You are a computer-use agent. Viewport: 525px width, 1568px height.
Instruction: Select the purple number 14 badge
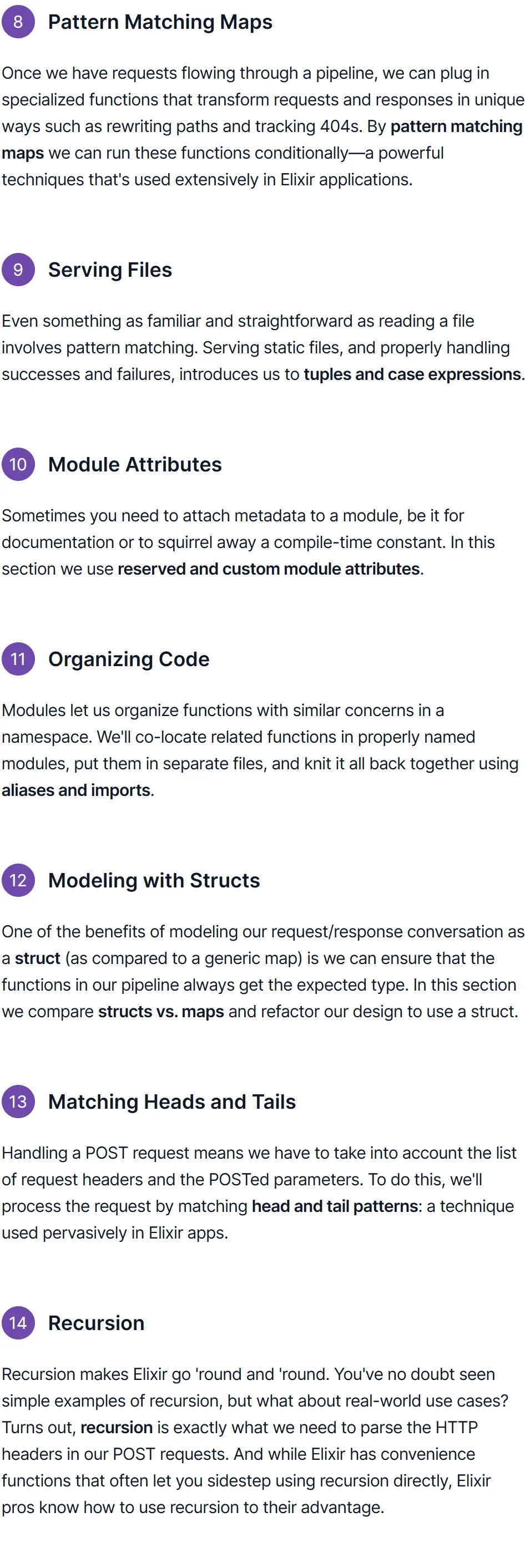(x=18, y=1323)
